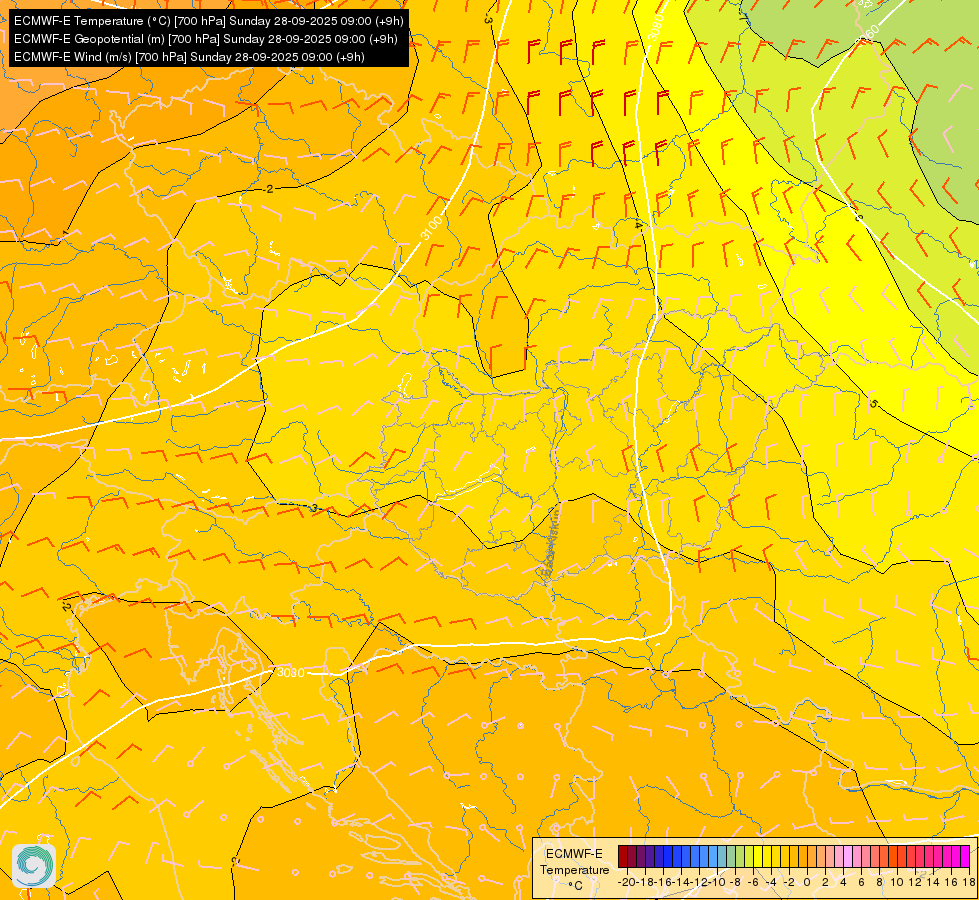
Task: Click the isotherm label 5
Action: (x=873, y=404)
